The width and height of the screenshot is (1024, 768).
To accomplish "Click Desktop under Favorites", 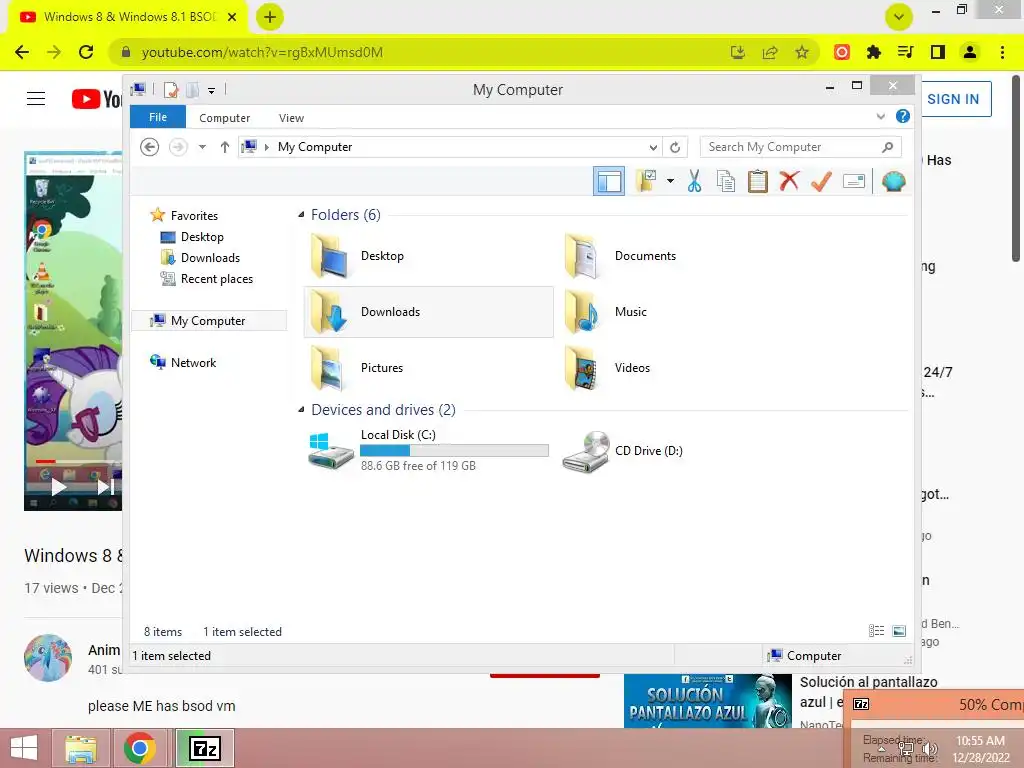I will (202, 236).
